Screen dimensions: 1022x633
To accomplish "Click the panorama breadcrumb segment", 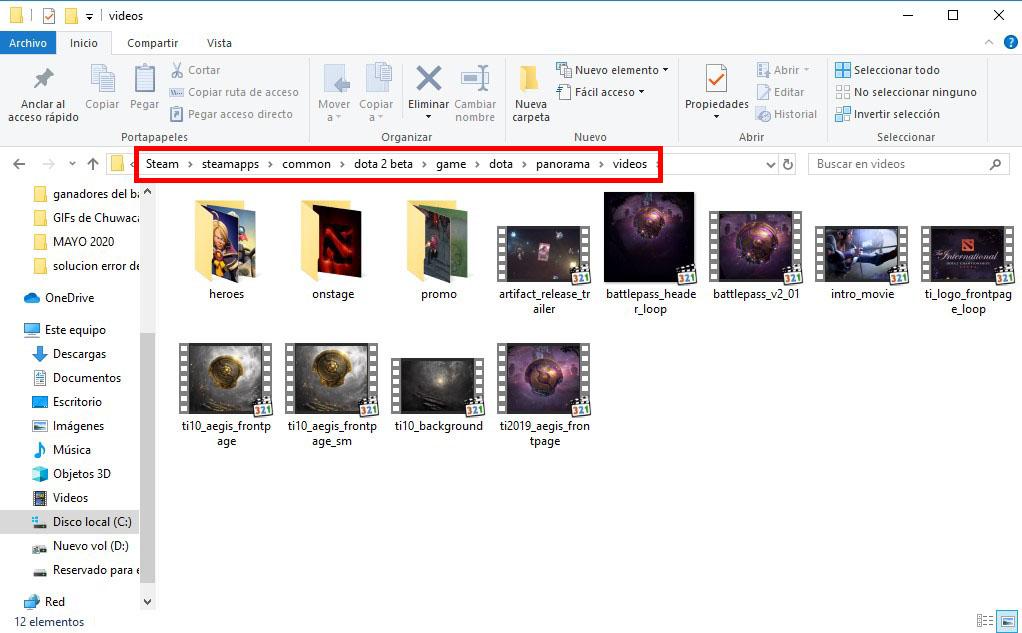I will click(562, 164).
